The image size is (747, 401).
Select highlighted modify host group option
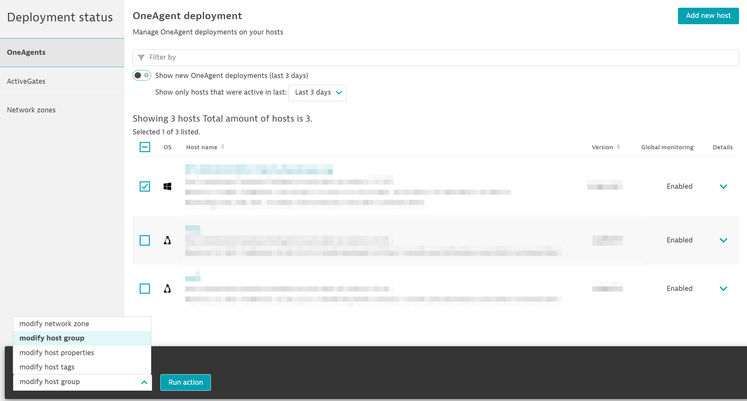pos(82,338)
